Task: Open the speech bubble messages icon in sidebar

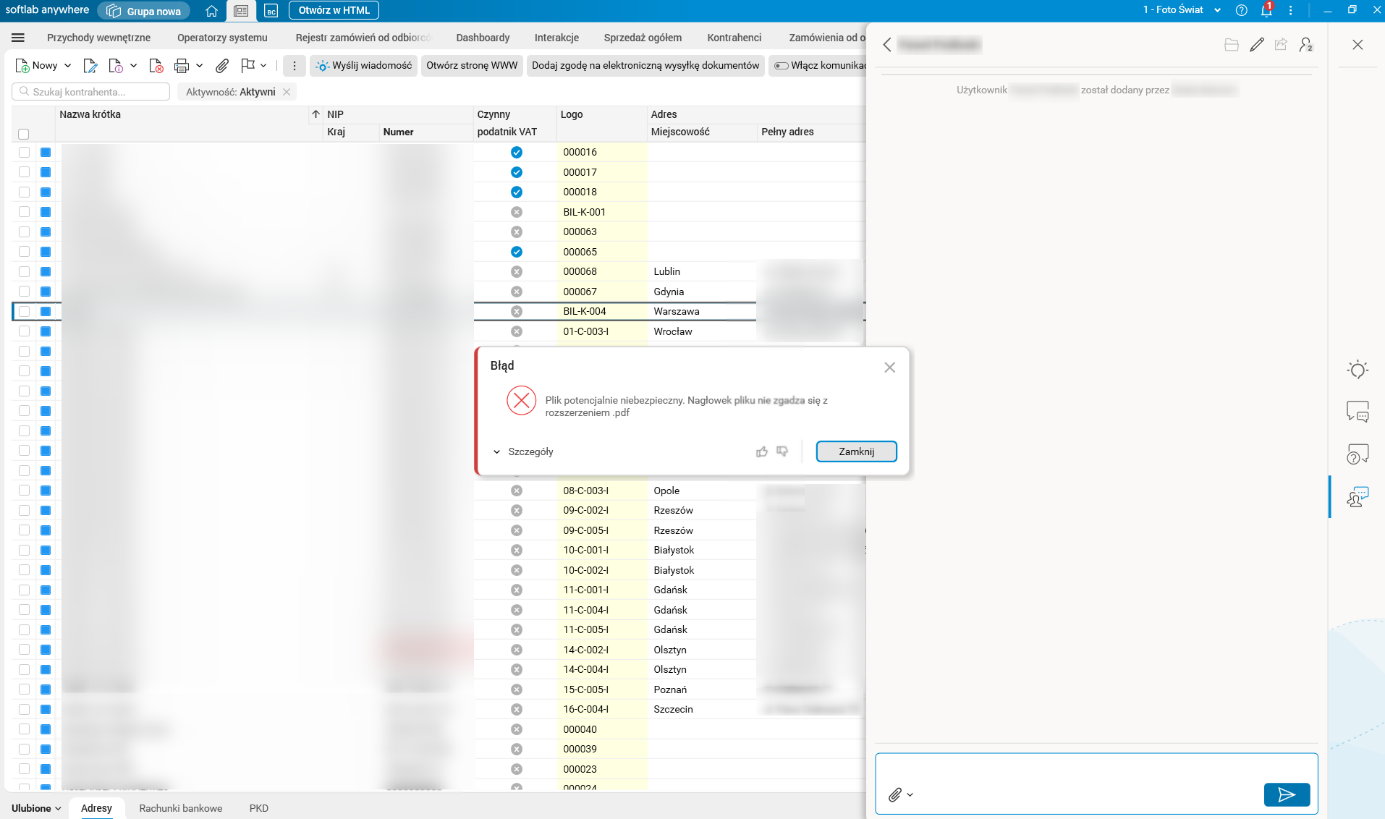Action: [1357, 411]
